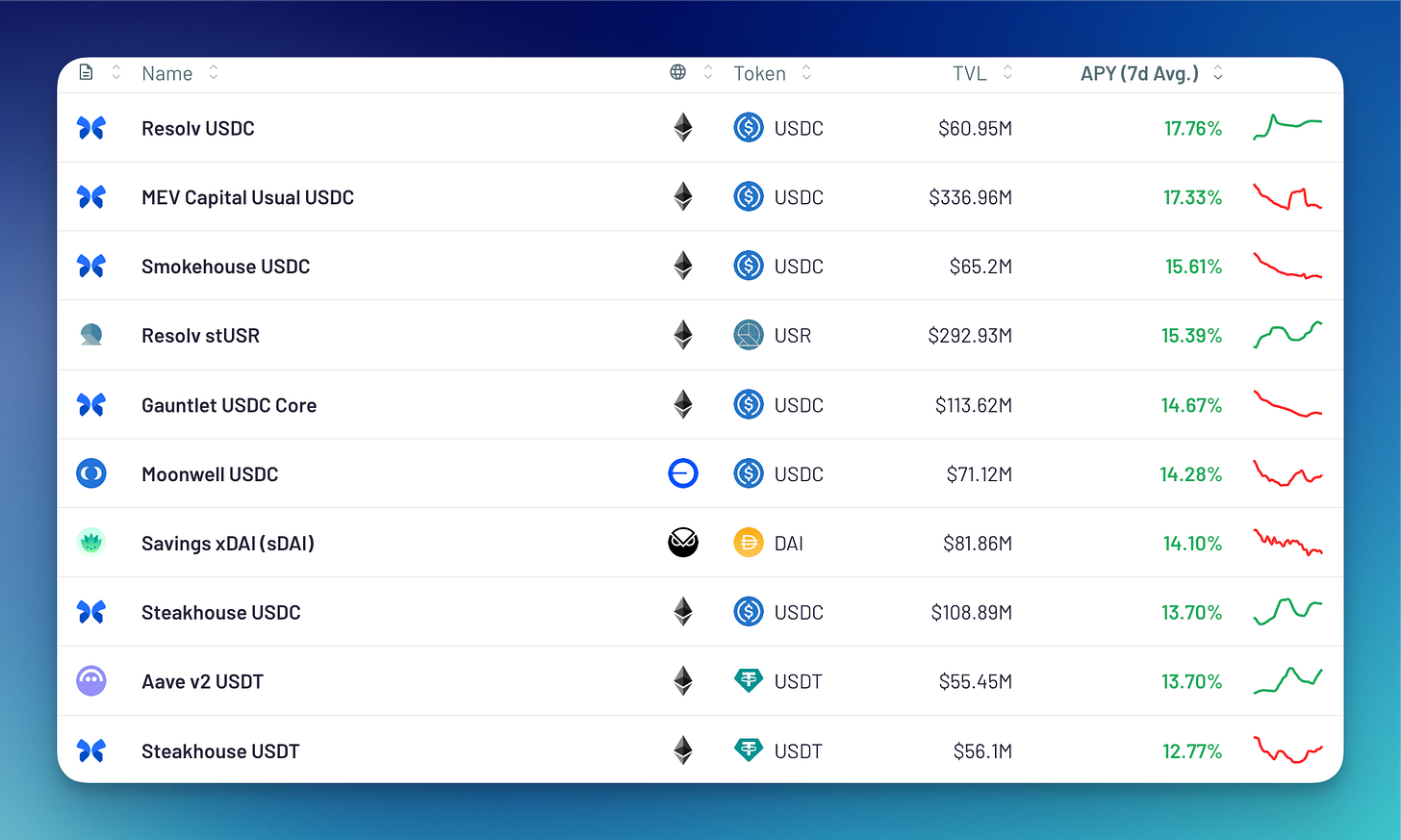Click the 14.28% APY value

(1191, 474)
